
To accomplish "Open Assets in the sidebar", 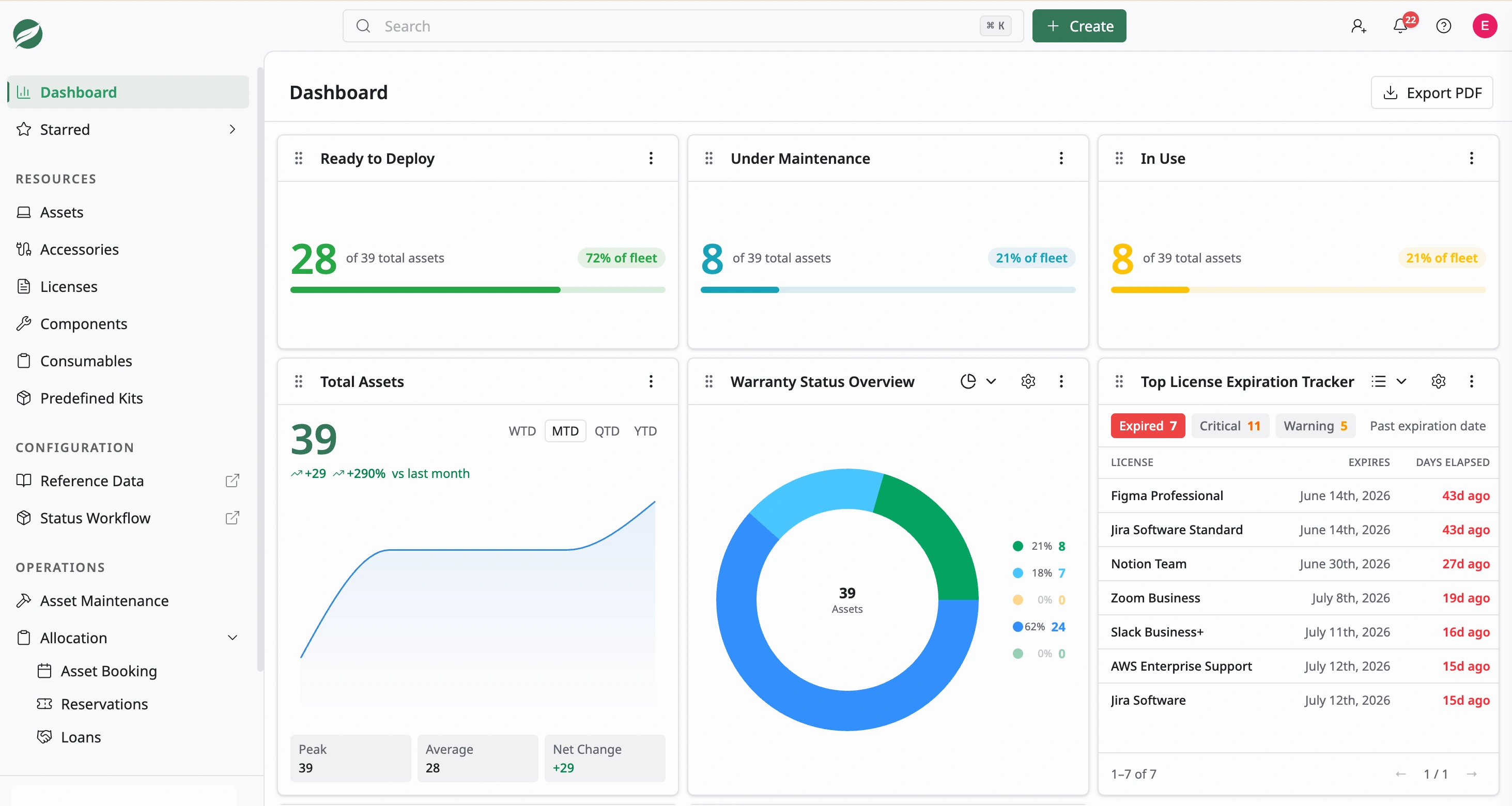I will point(128,212).
